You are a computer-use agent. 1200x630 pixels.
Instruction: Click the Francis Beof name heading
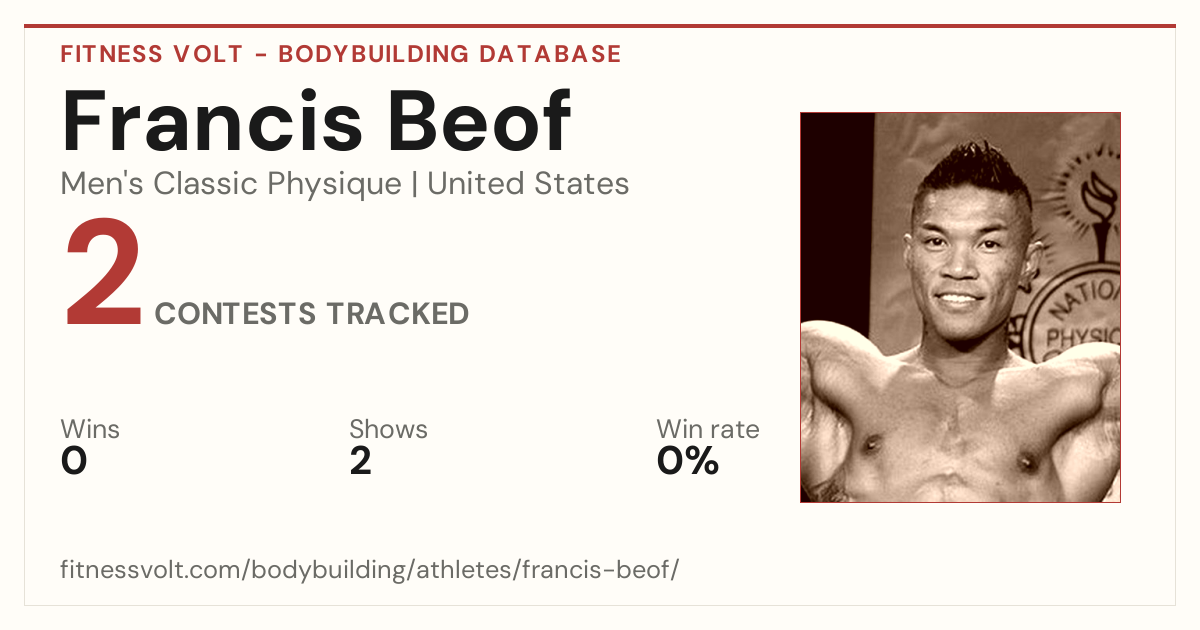316,121
